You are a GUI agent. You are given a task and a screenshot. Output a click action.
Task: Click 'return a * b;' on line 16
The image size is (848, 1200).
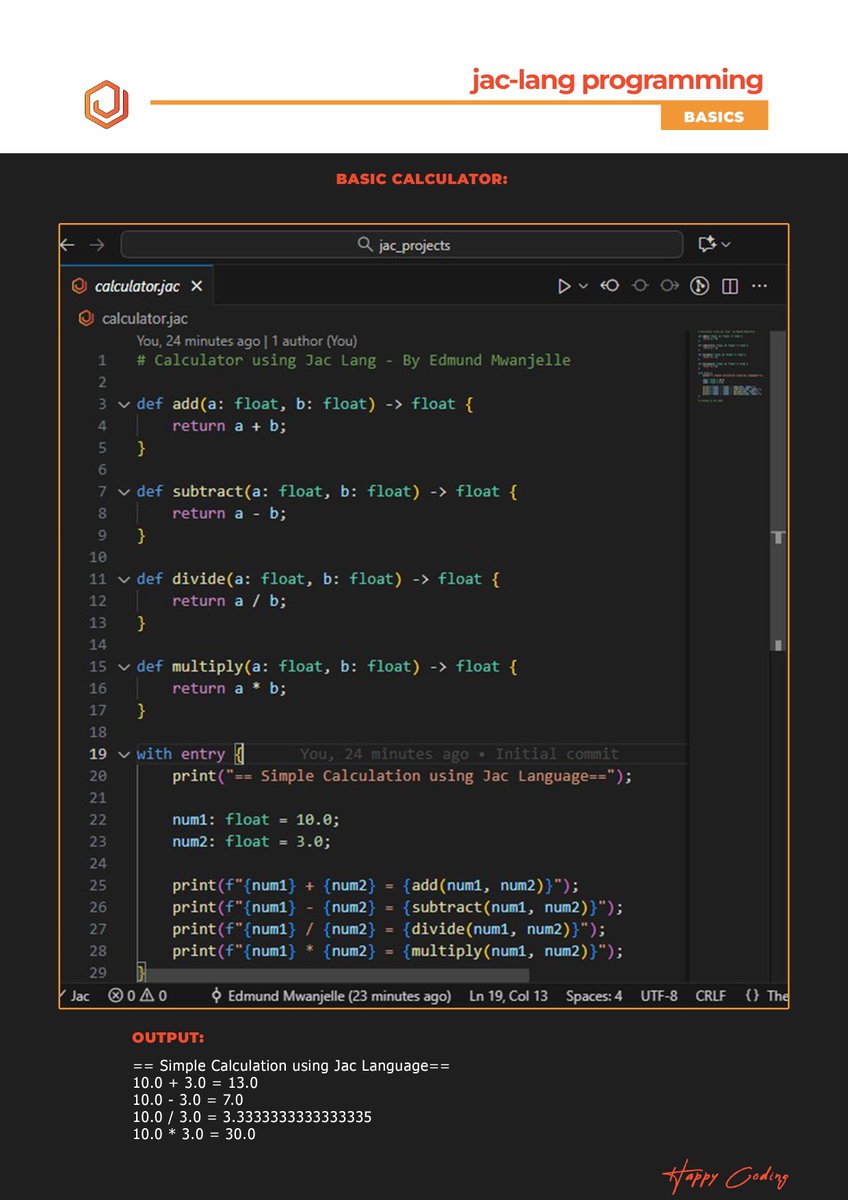[x=229, y=689]
